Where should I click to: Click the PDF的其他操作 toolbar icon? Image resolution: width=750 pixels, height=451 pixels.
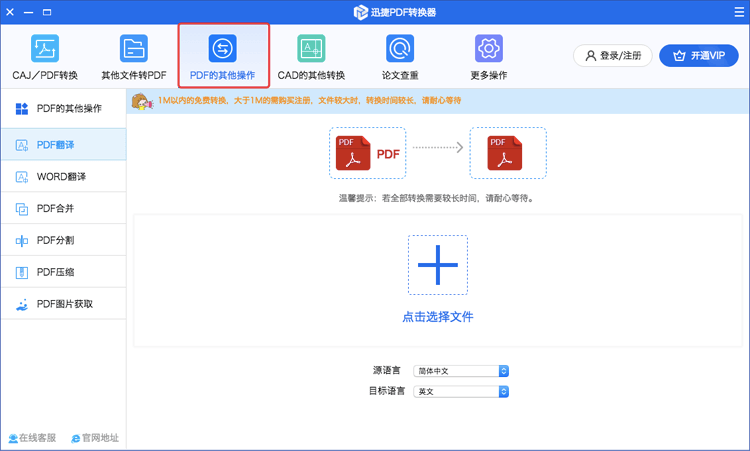click(222, 48)
